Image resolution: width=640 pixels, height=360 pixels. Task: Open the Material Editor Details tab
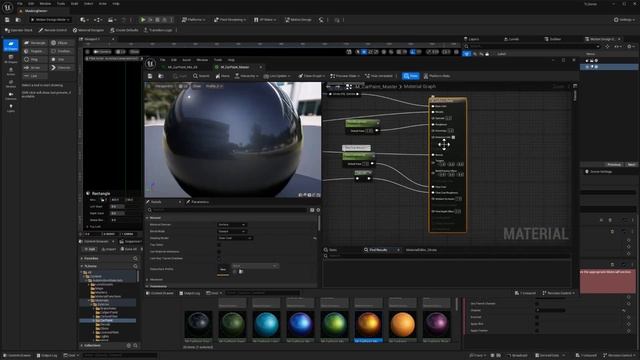tap(157, 202)
